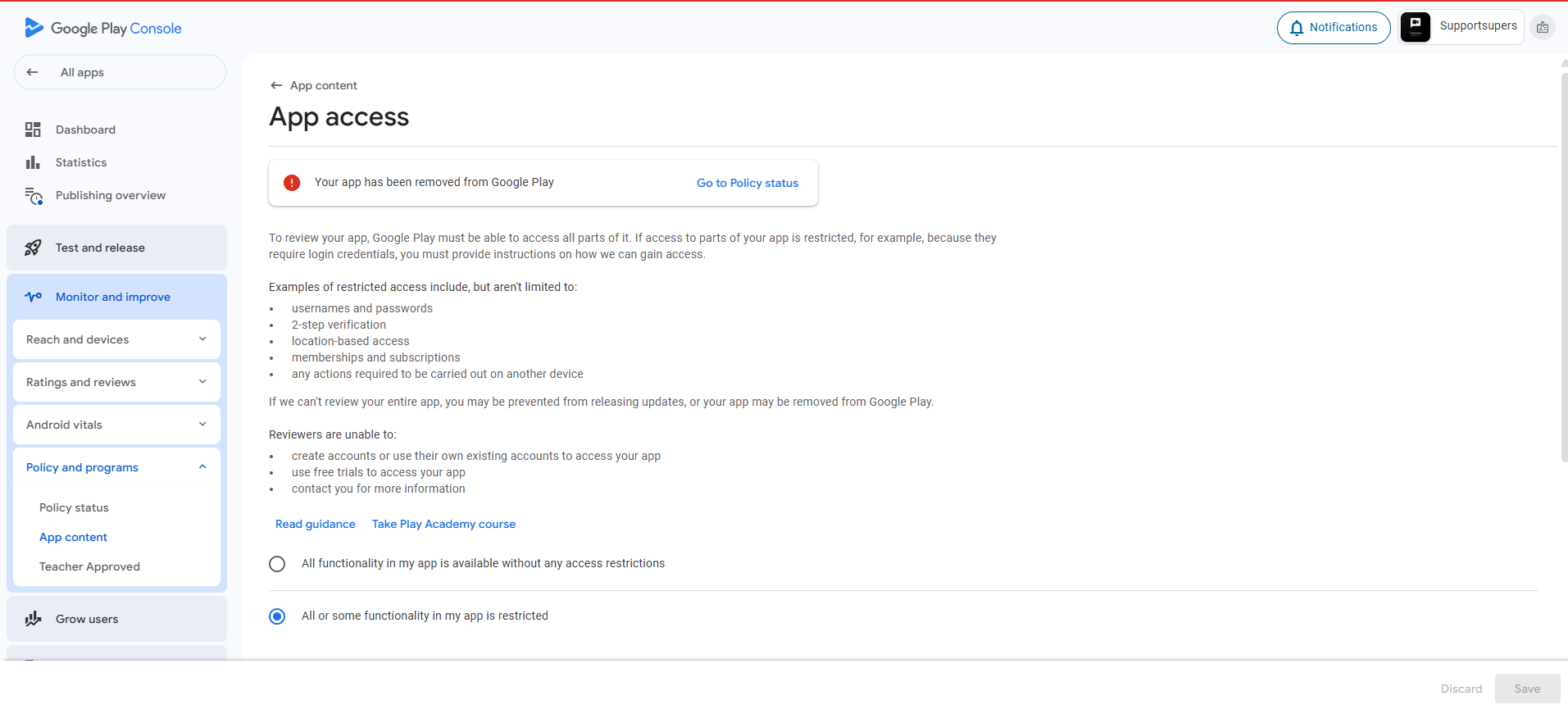The height and width of the screenshot is (714, 1568).
Task: Click the Google Play Console logo
Action: click(102, 28)
